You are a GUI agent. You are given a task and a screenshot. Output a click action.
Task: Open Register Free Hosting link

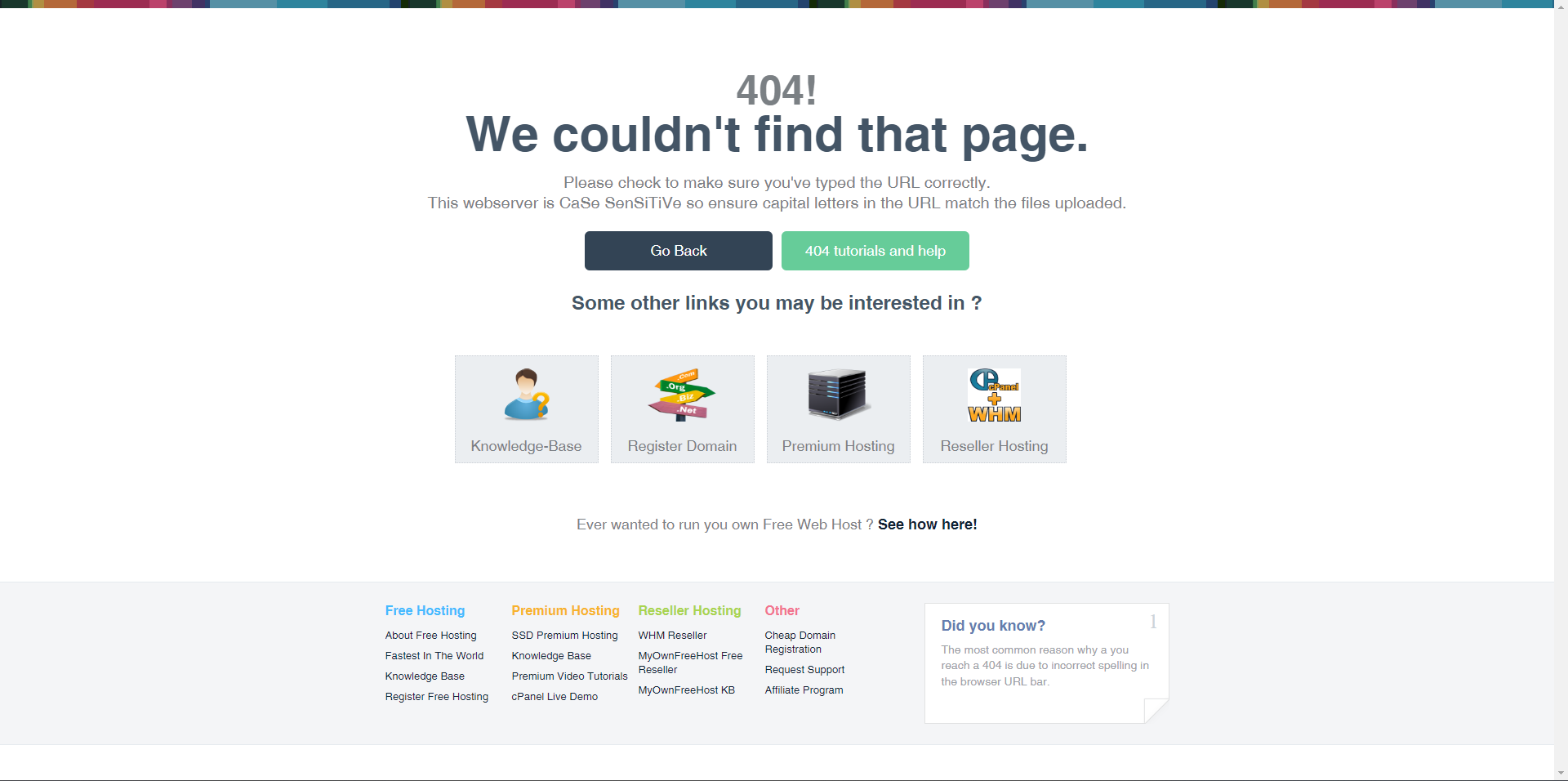pos(437,697)
